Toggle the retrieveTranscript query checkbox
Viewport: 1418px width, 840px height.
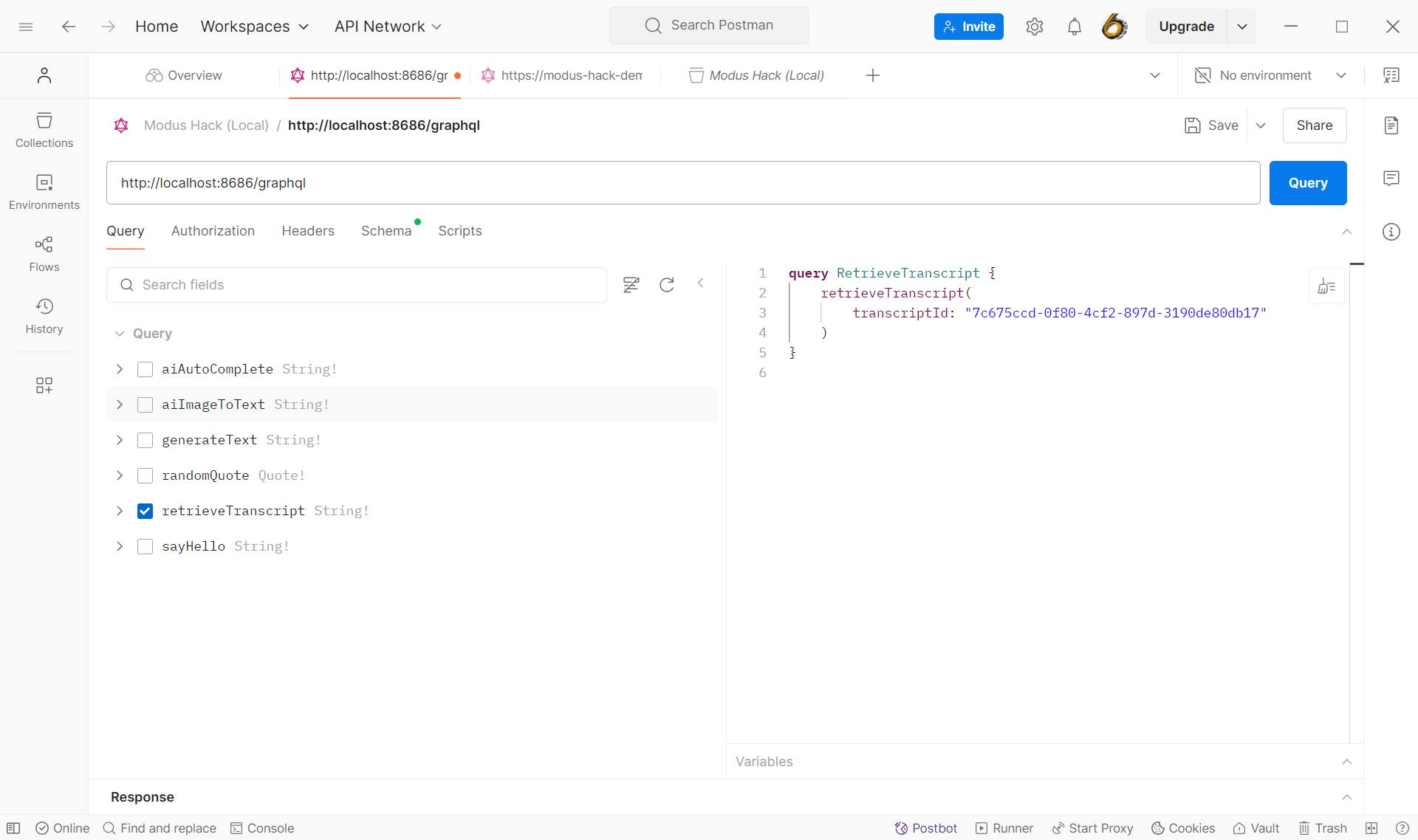point(145,510)
